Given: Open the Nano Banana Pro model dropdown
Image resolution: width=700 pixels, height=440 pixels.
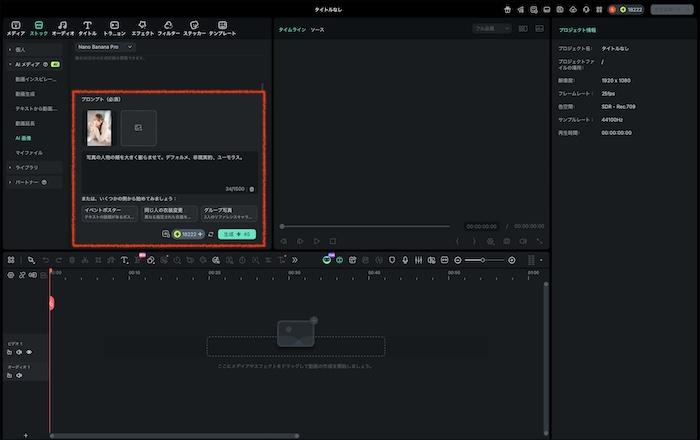Looking at the screenshot, I should 105,46.
